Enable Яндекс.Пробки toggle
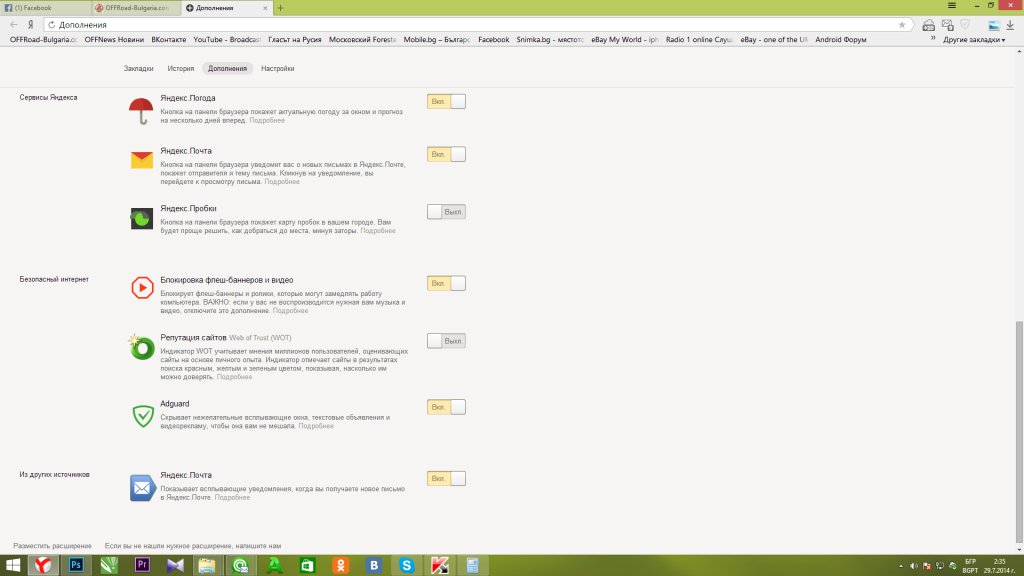 [x=446, y=212]
